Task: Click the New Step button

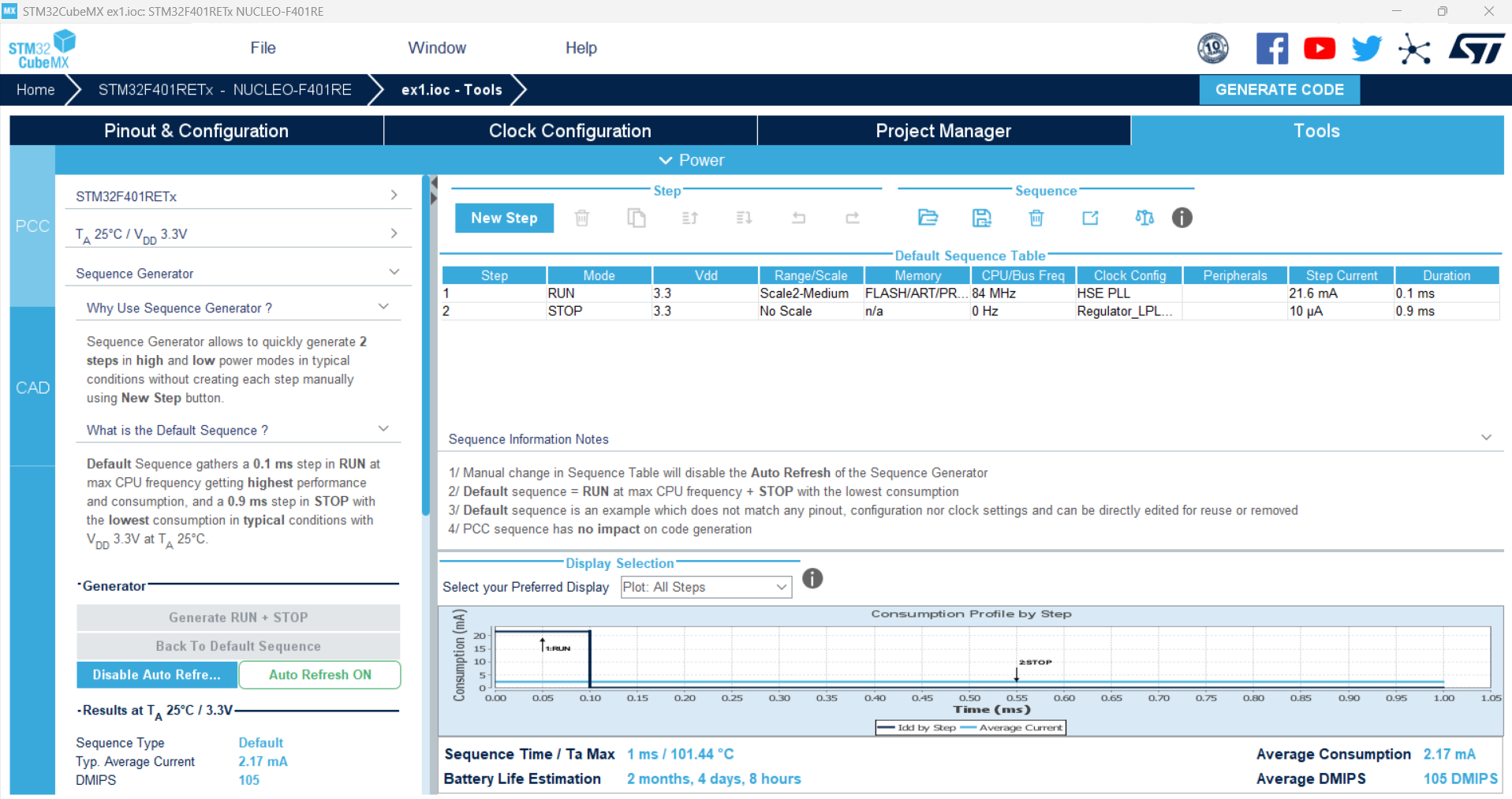Action: [x=504, y=218]
